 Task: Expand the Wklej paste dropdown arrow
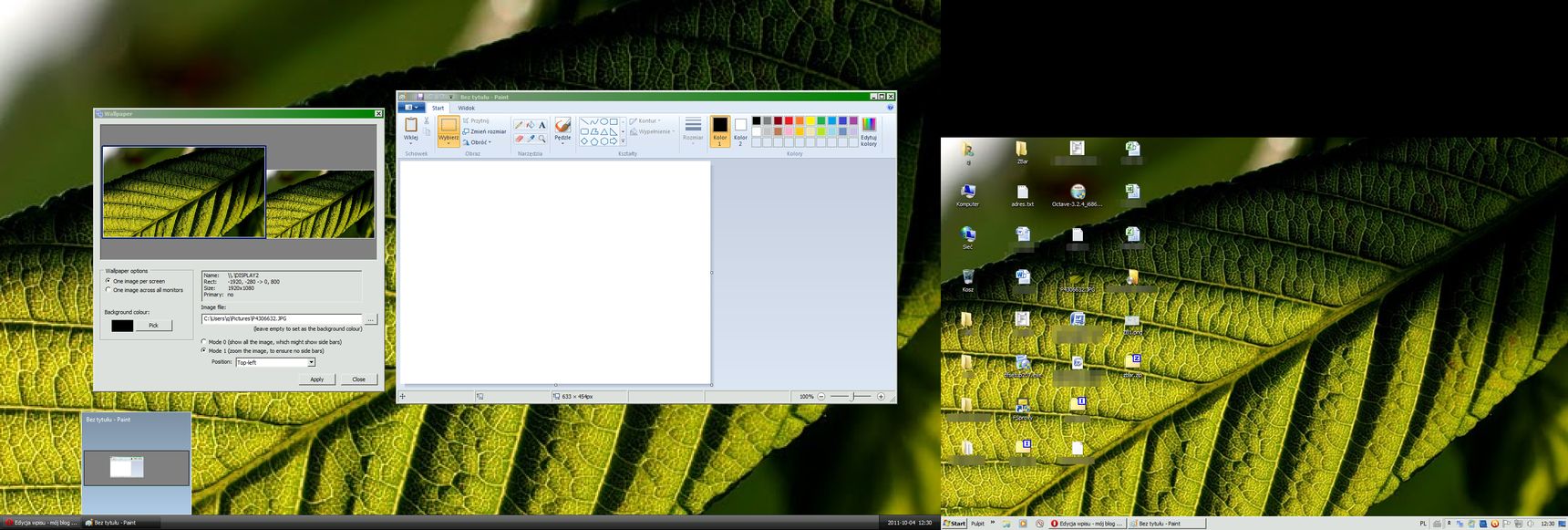point(411,143)
